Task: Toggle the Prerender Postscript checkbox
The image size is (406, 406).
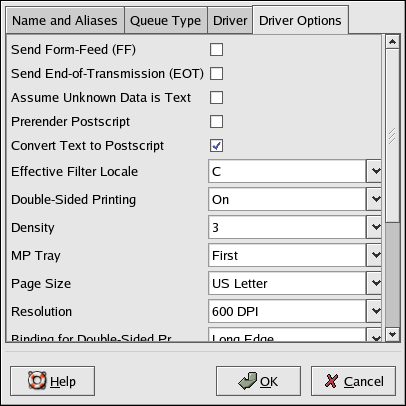Action: pos(216,122)
